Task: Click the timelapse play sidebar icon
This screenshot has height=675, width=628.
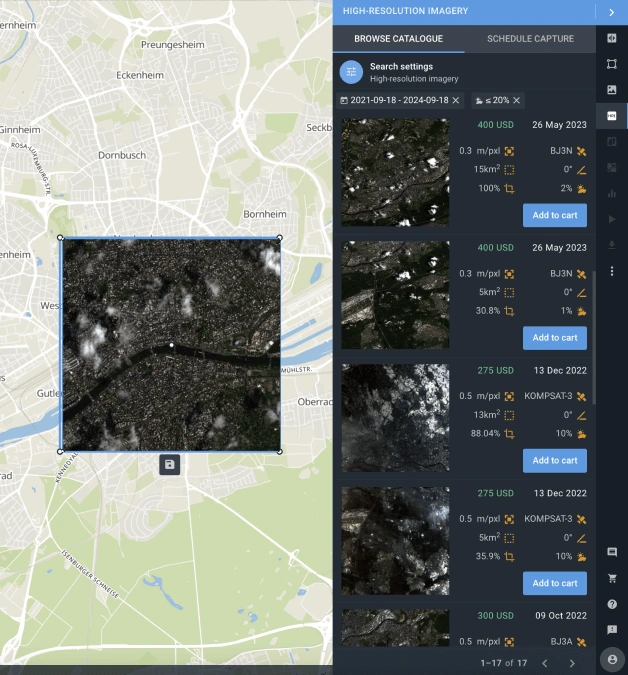Action: 612,220
